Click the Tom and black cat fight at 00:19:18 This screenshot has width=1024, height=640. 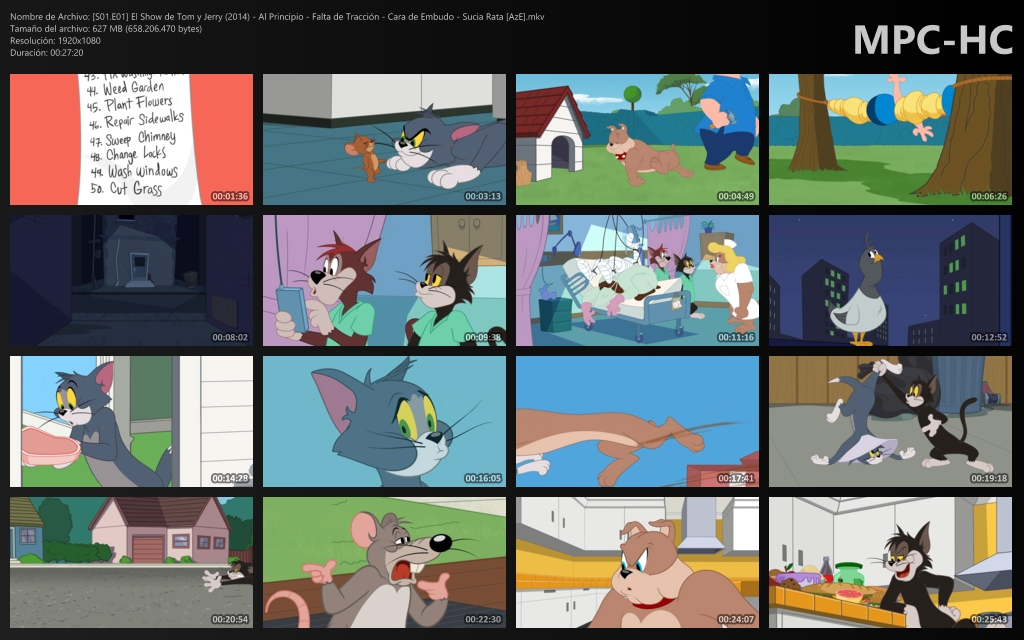click(x=890, y=420)
